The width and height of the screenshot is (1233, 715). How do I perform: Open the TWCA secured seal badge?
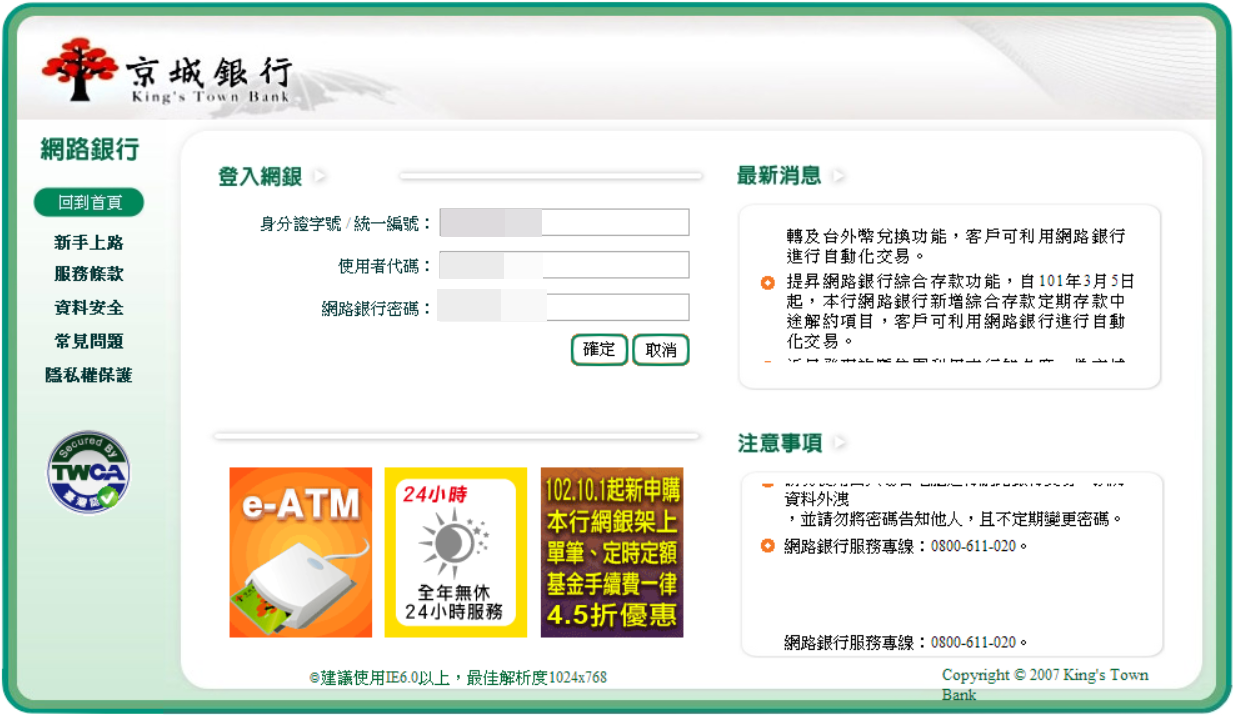pyautogui.click(x=89, y=471)
